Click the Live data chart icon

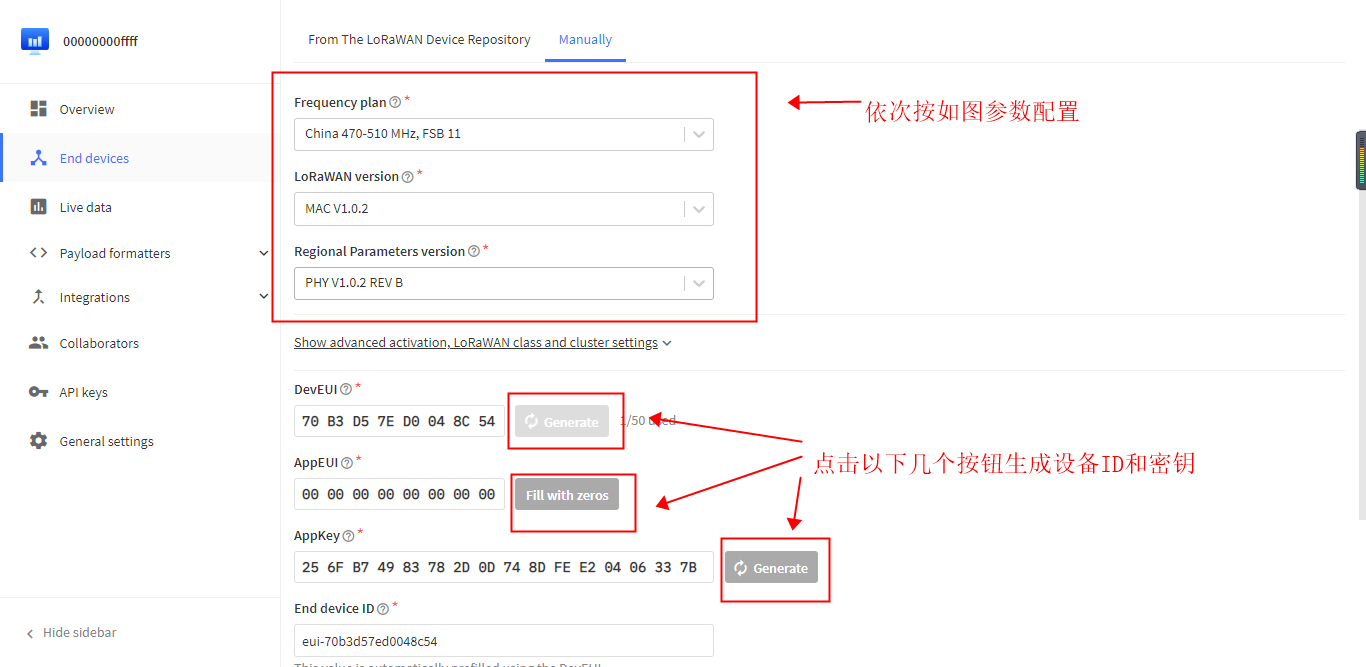(x=39, y=207)
